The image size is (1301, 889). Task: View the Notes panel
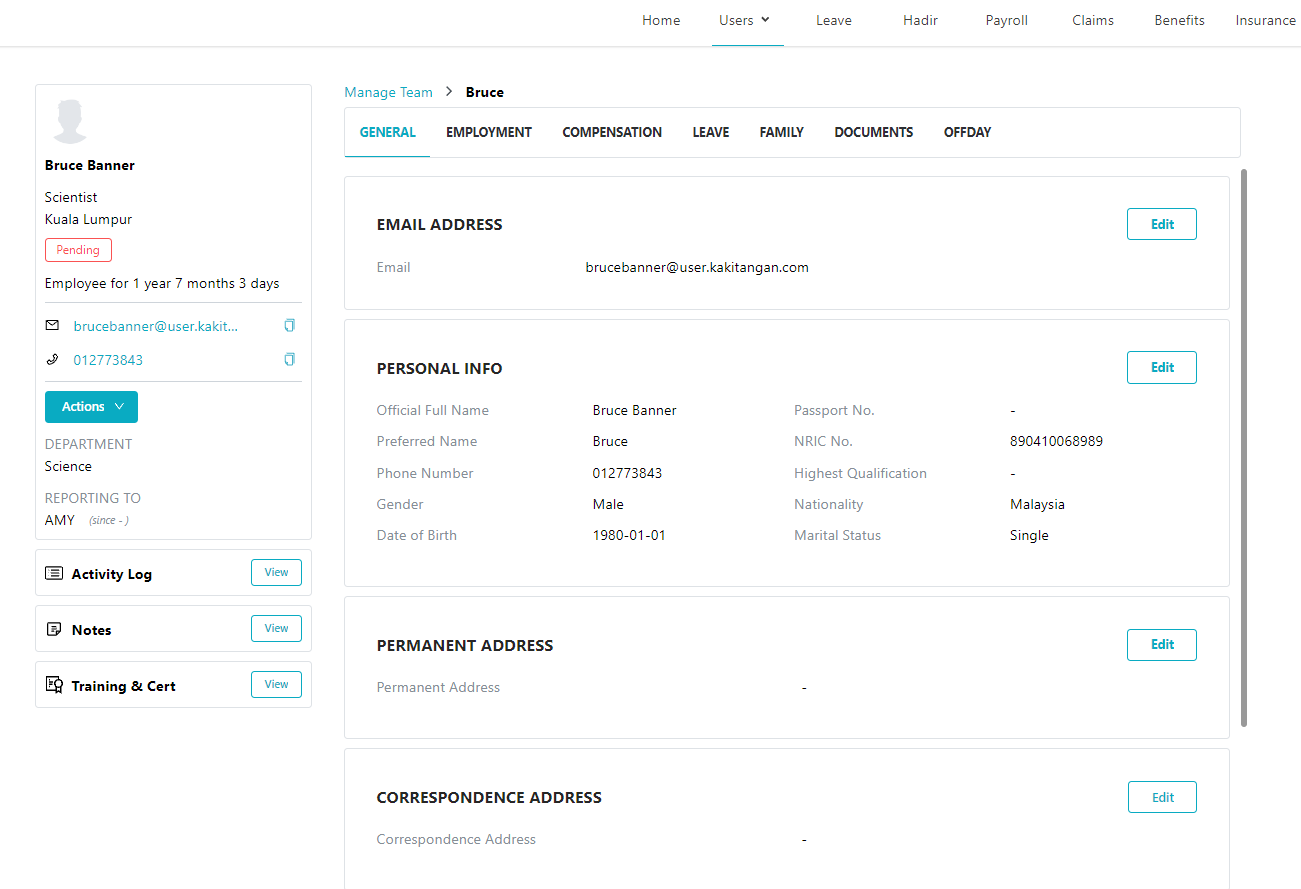[276, 629]
